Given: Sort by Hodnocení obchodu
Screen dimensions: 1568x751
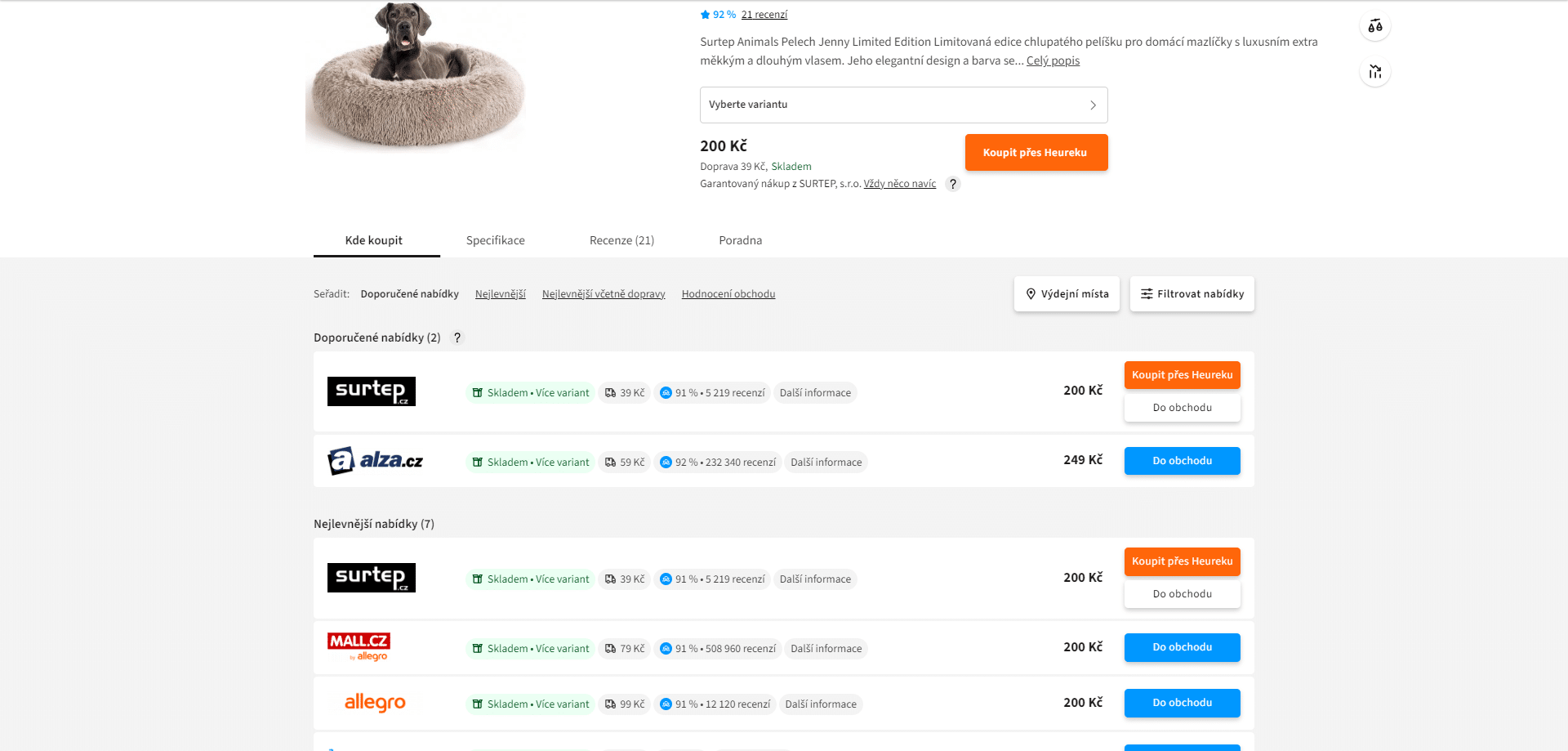Looking at the screenshot, I should pyautogui.click(x=728, y=294).
